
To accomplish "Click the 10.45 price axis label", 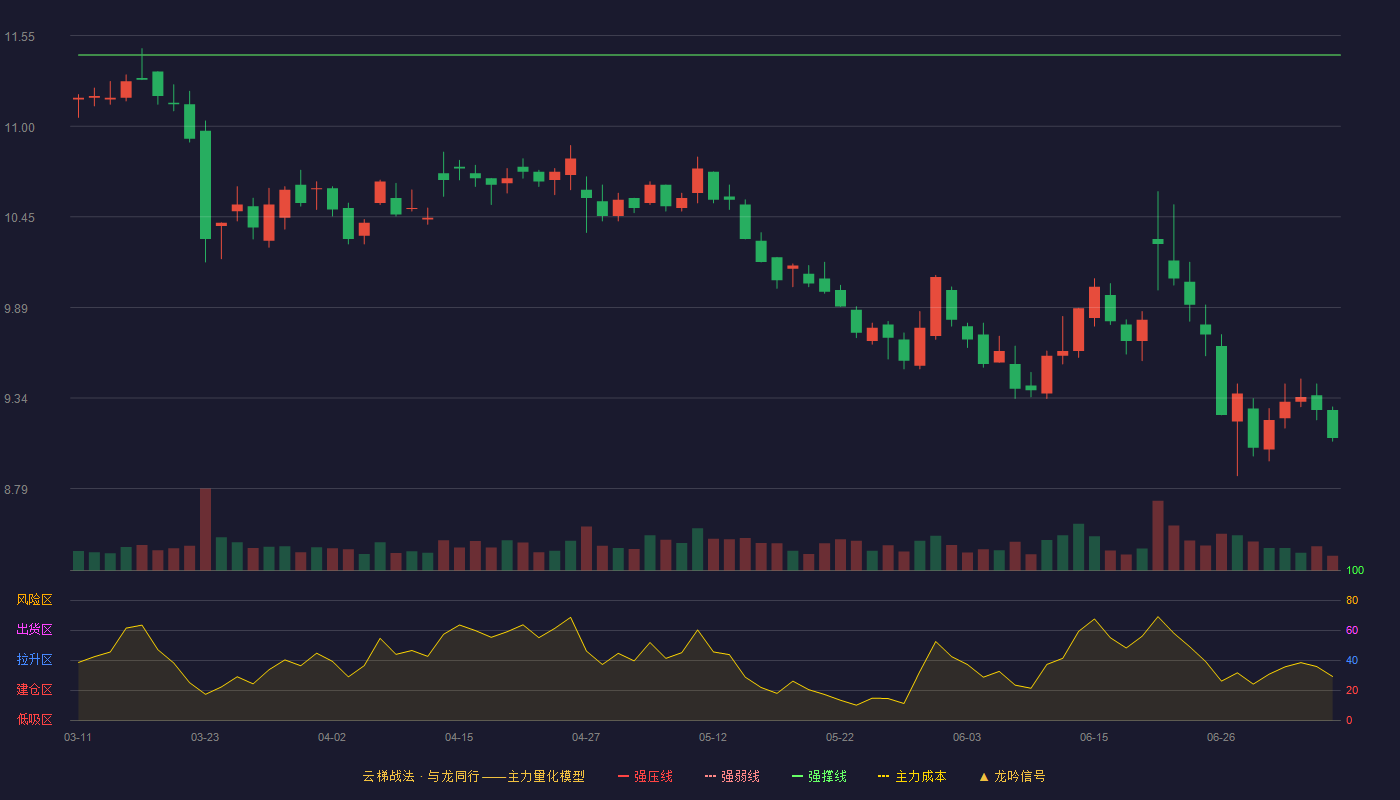I will tap(19, 218).
